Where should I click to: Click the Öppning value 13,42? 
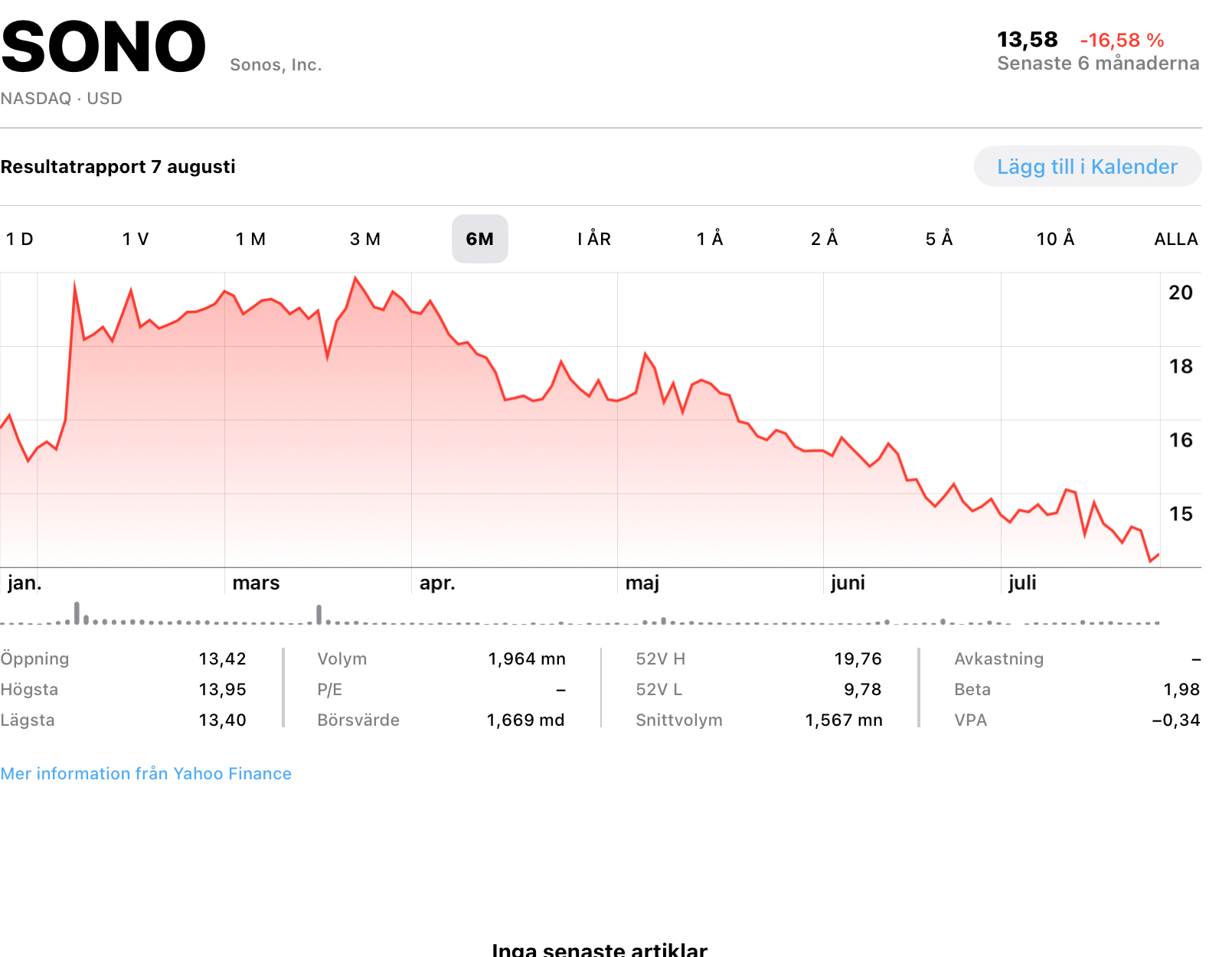click(x=222, y=658)
